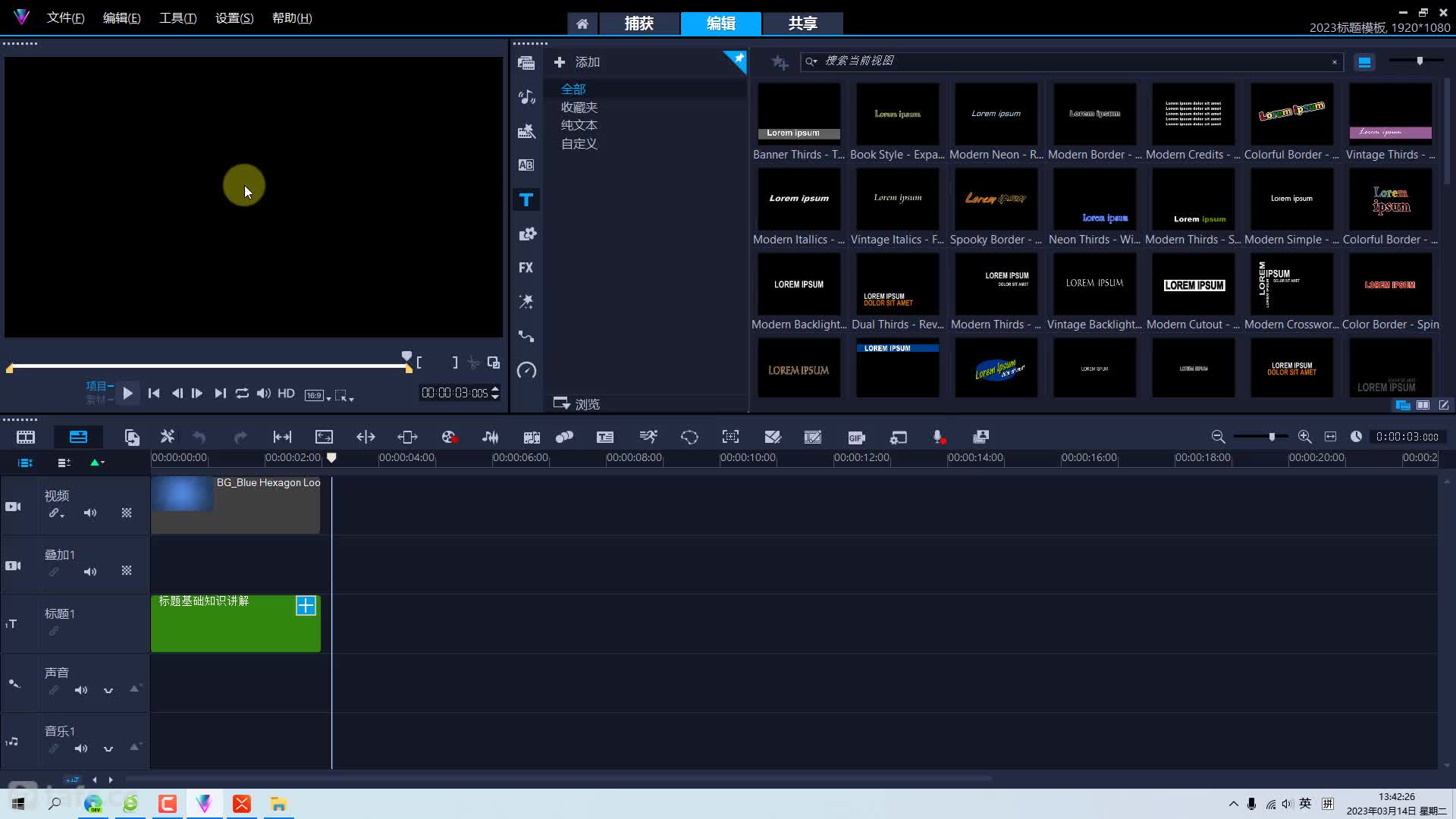Click the Undo arrow in timeline toolbar
The height and width of the screenshot is (819, 1456).
[x=199, y=437]
